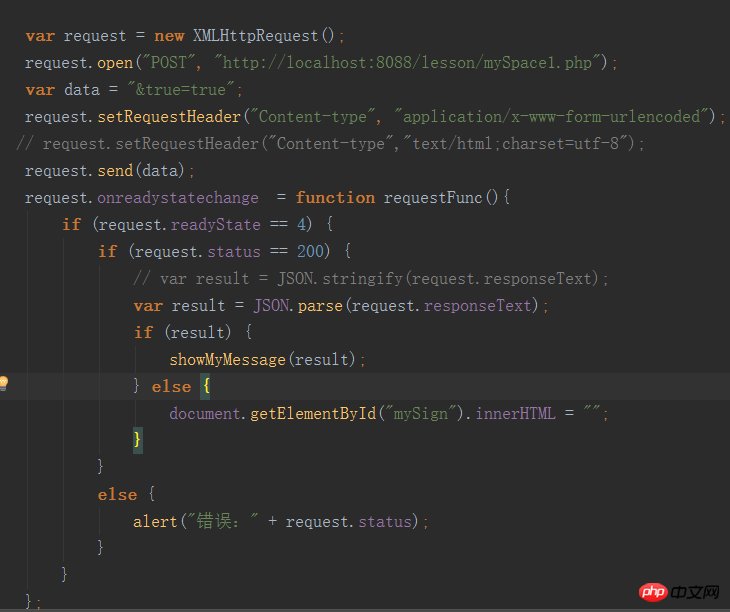Click the 'requestFunc' function name

(x=433, y=198)
